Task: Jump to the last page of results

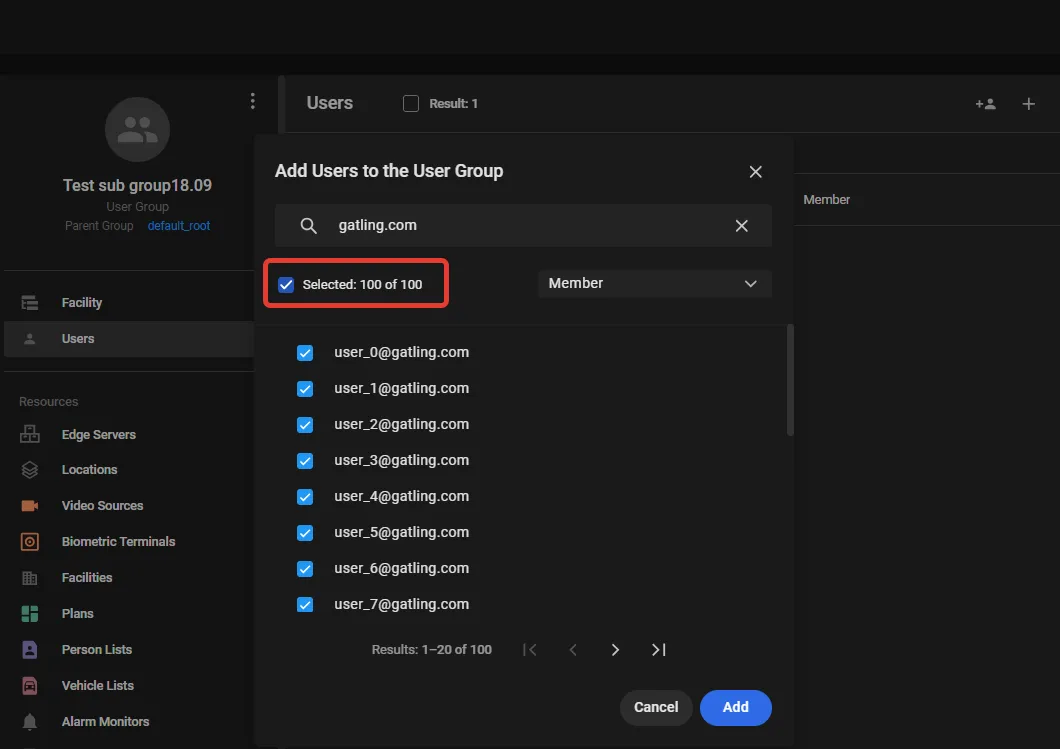Action: click(x=658, y=650)
